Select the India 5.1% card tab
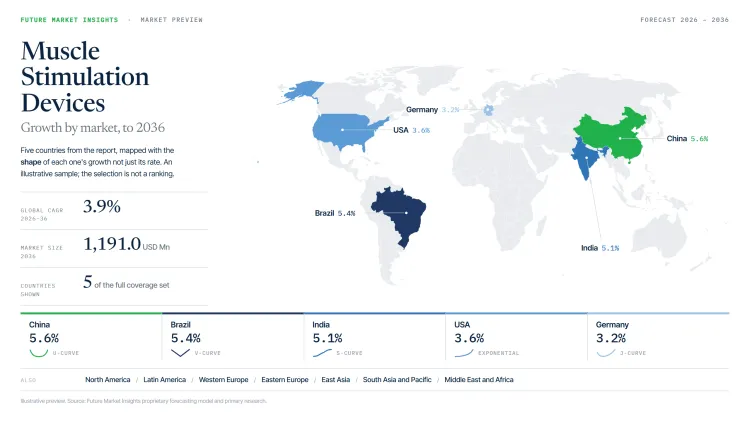The image size is (750, 421). click(x=375, y=337)
